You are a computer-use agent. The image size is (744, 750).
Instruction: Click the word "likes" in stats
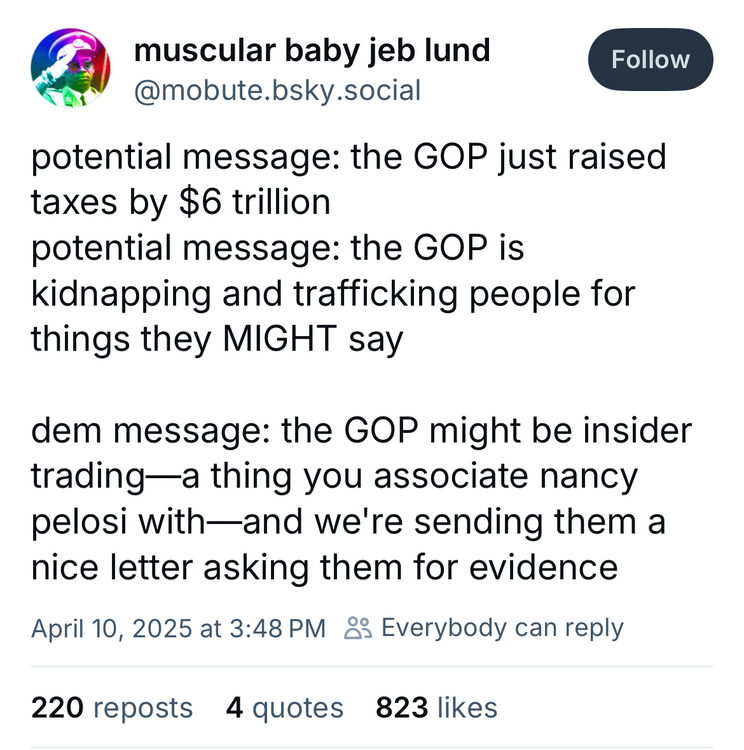tap(466, 708)
